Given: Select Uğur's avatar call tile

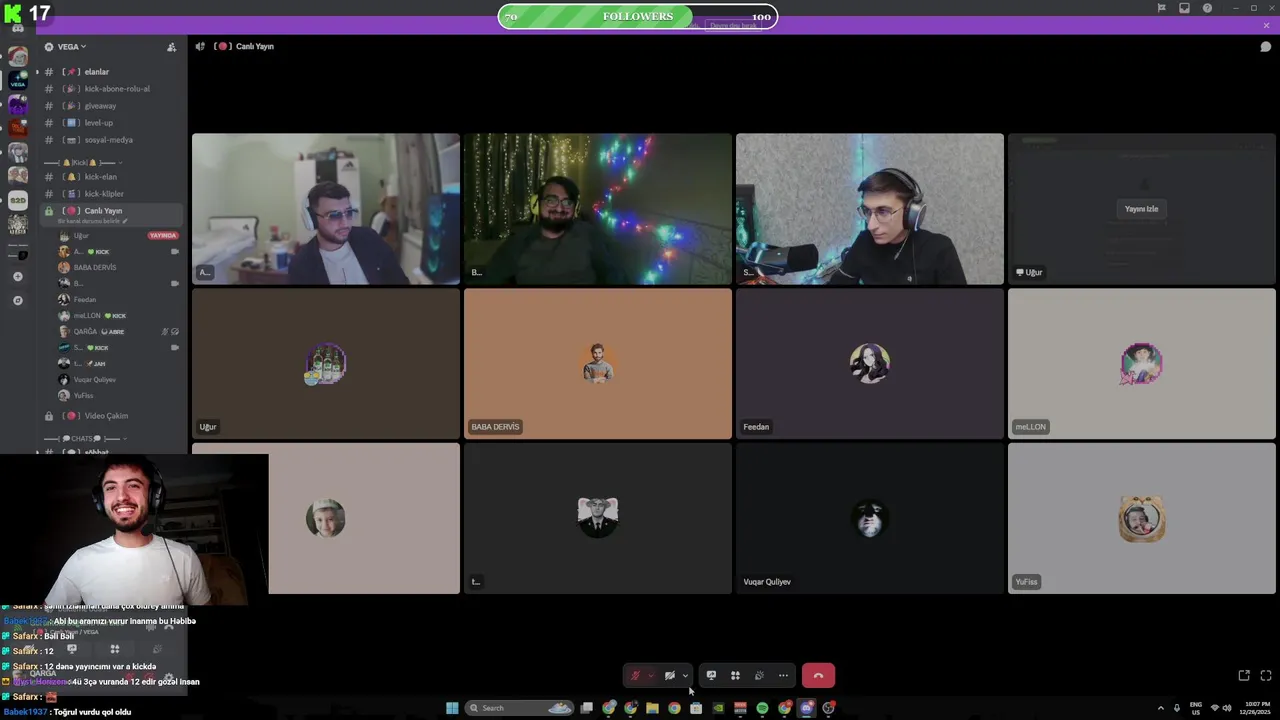Looking at the screenshot, I should point(326,364).
